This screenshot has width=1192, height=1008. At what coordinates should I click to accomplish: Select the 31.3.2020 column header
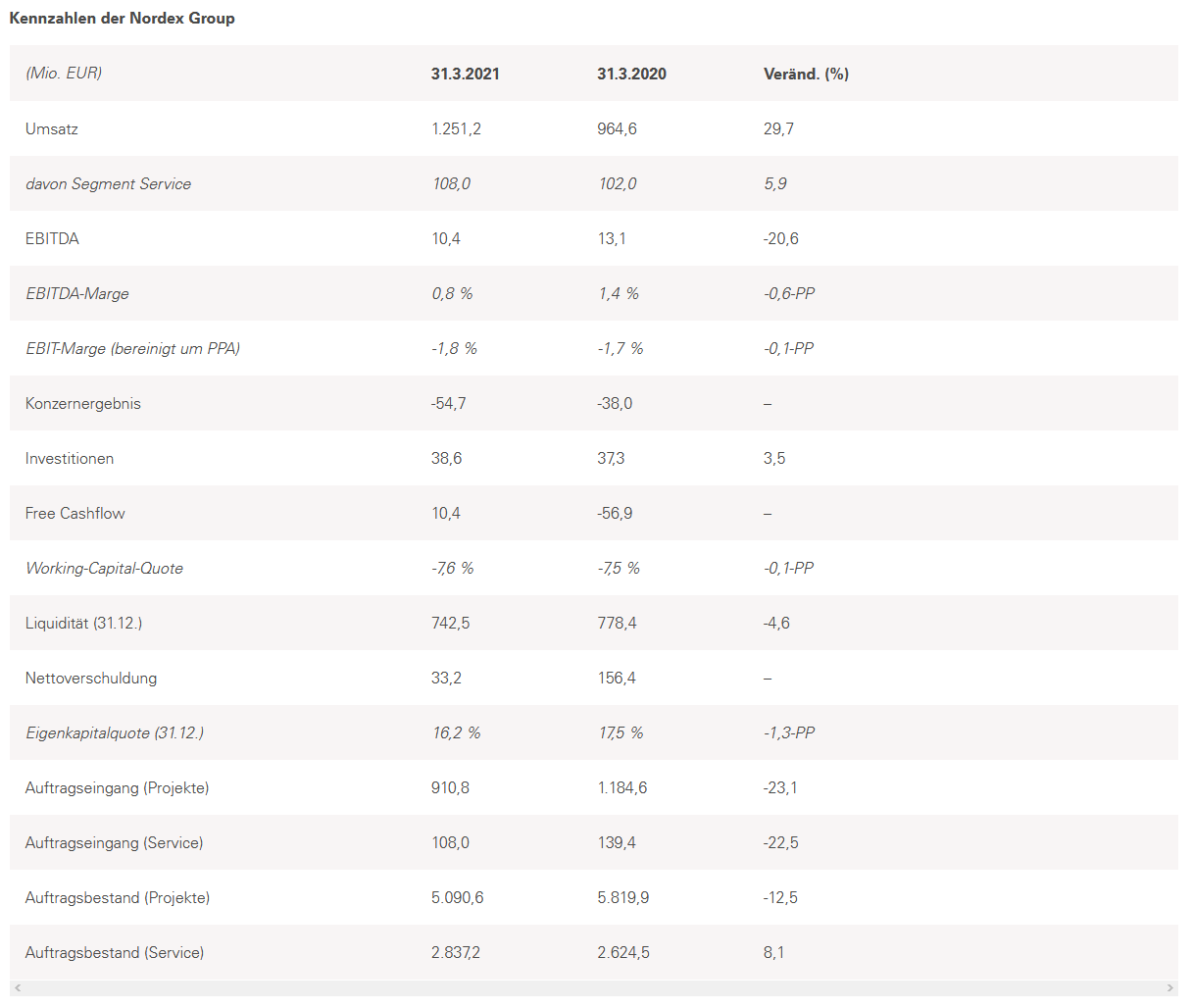pos(631,74)
